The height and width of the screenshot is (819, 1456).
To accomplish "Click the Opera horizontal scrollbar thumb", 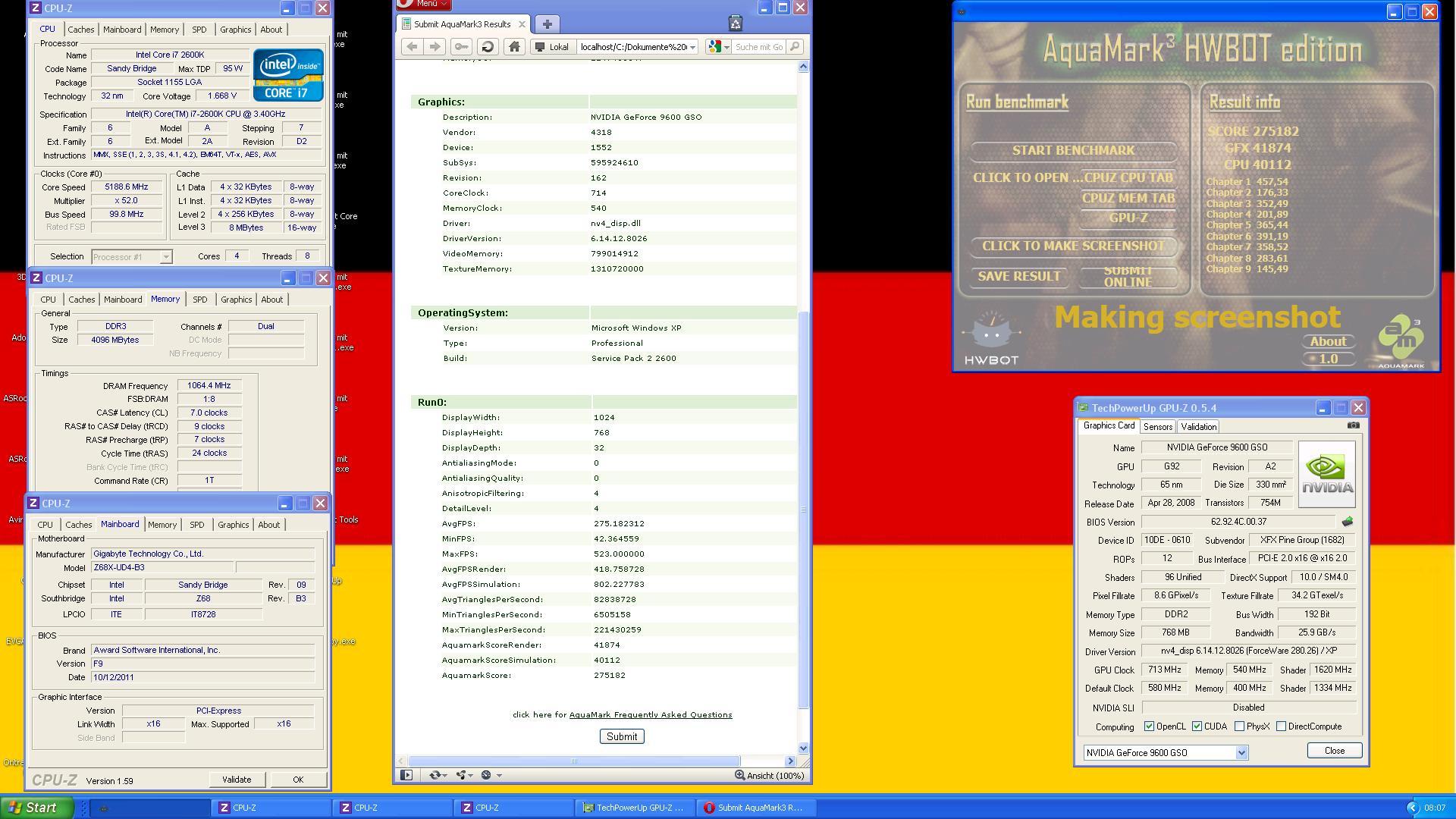I will 574,761.
